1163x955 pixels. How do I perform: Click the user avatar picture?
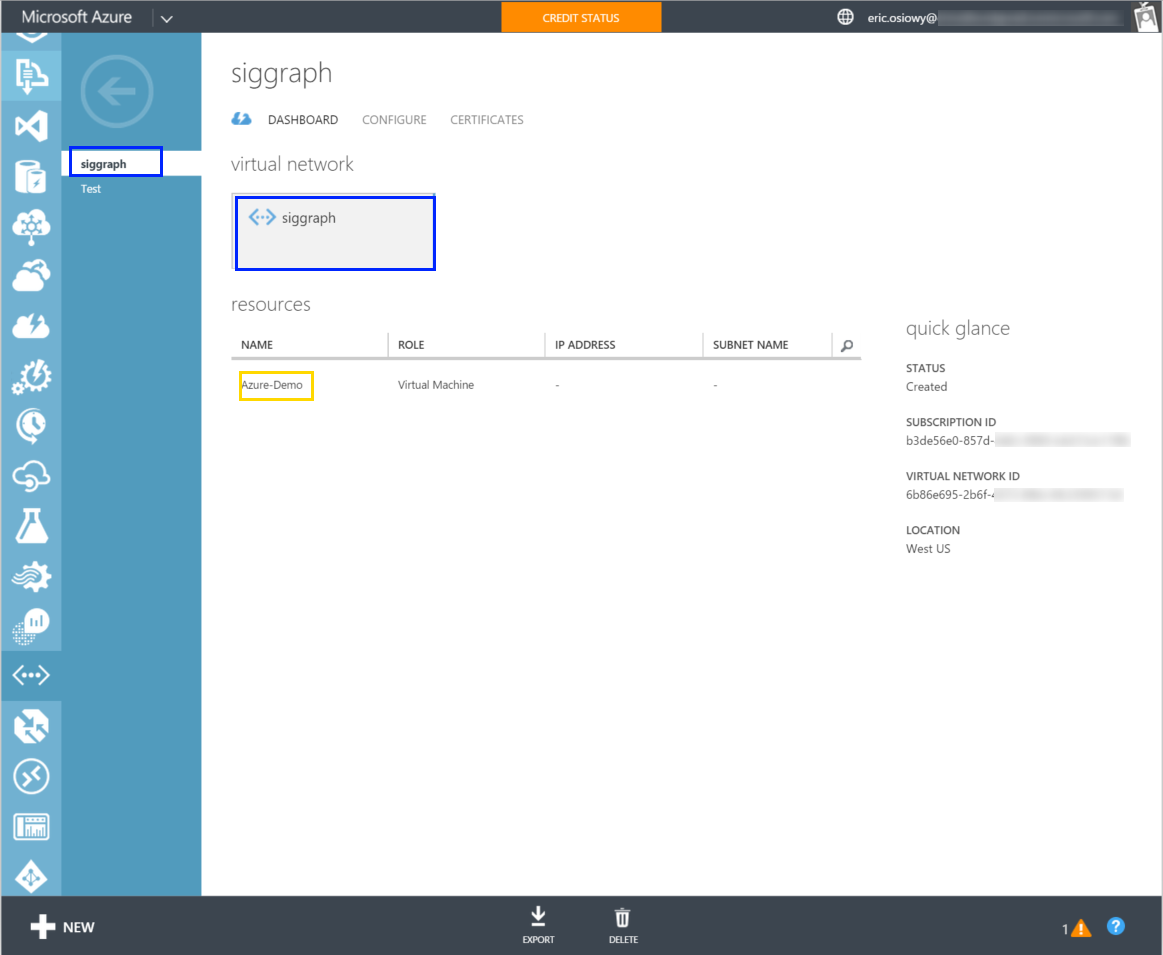[x=1147, y=17]
